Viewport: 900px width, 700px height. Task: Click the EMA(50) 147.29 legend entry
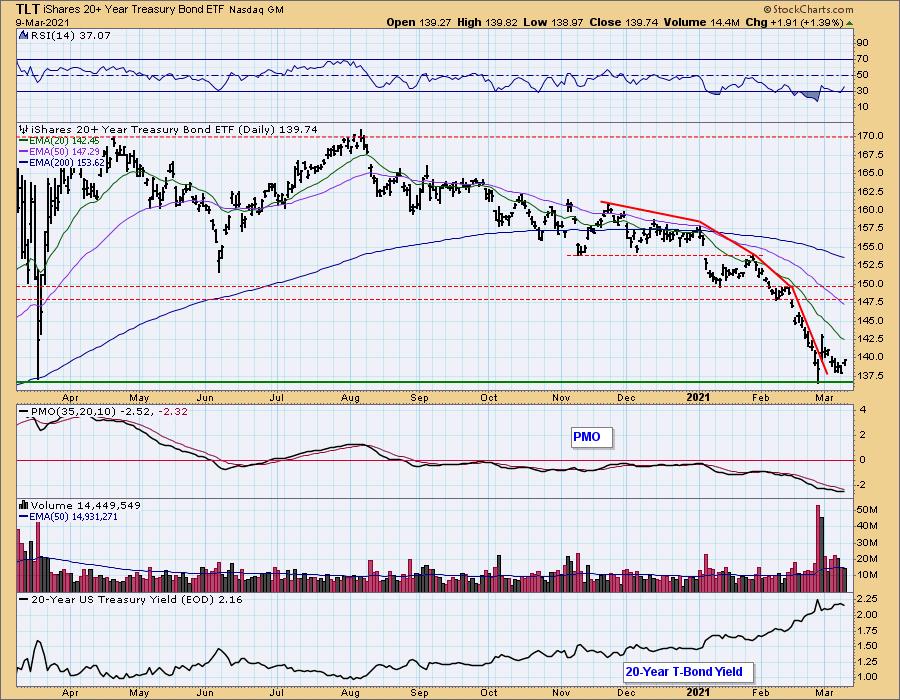click(59, 151)
